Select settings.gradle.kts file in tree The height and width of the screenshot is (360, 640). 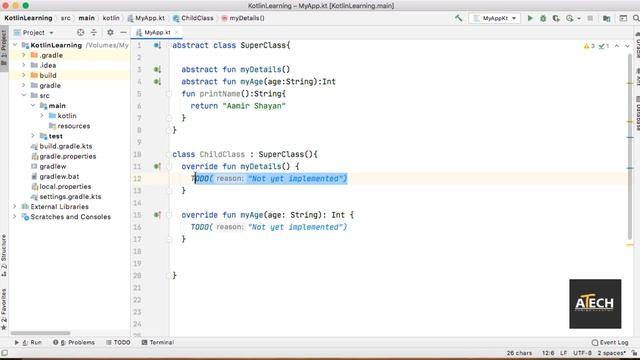pyautogui.click(x=66, y=196)
